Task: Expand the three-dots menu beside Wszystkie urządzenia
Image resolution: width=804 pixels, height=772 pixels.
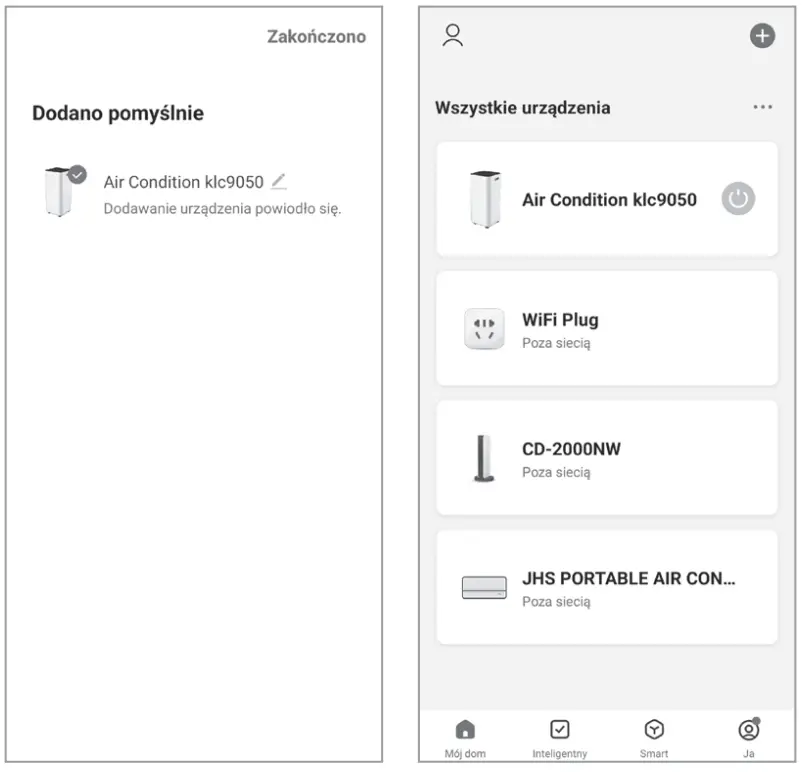Action: click(x=762, y=107)
